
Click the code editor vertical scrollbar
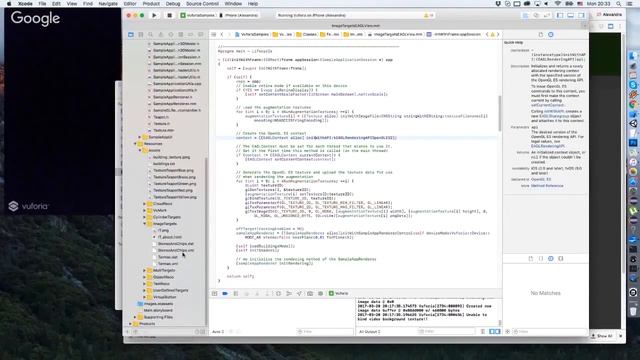[x=500, y=113]
